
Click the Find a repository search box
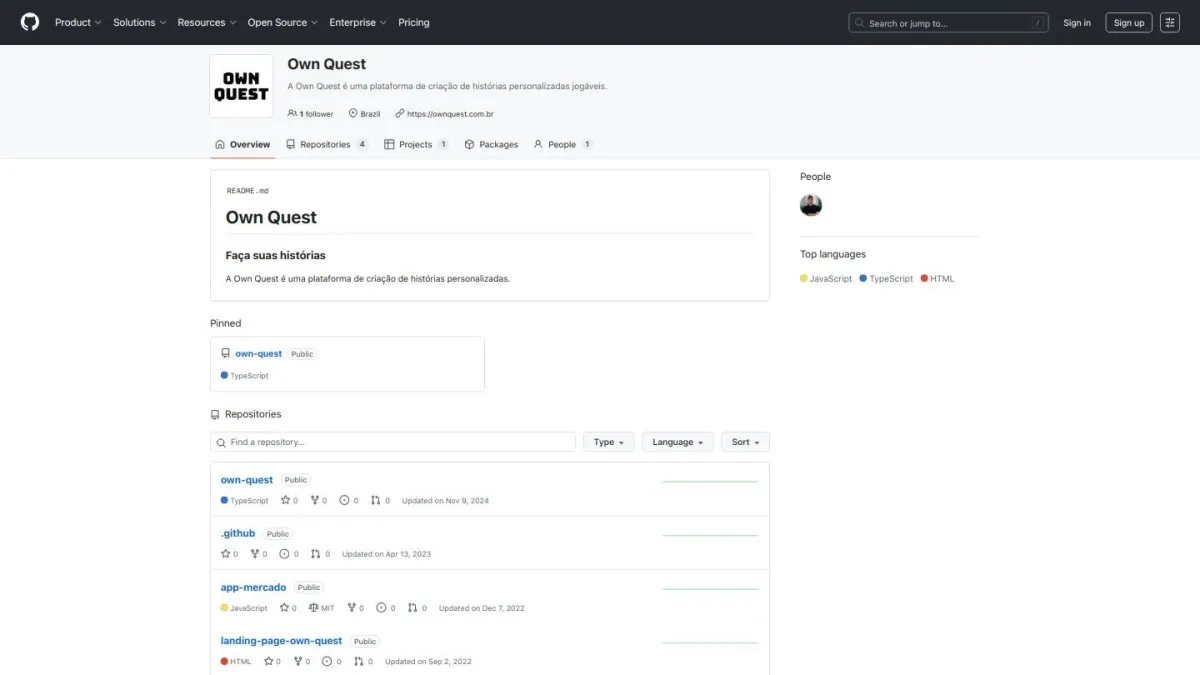tap(393, 442)
